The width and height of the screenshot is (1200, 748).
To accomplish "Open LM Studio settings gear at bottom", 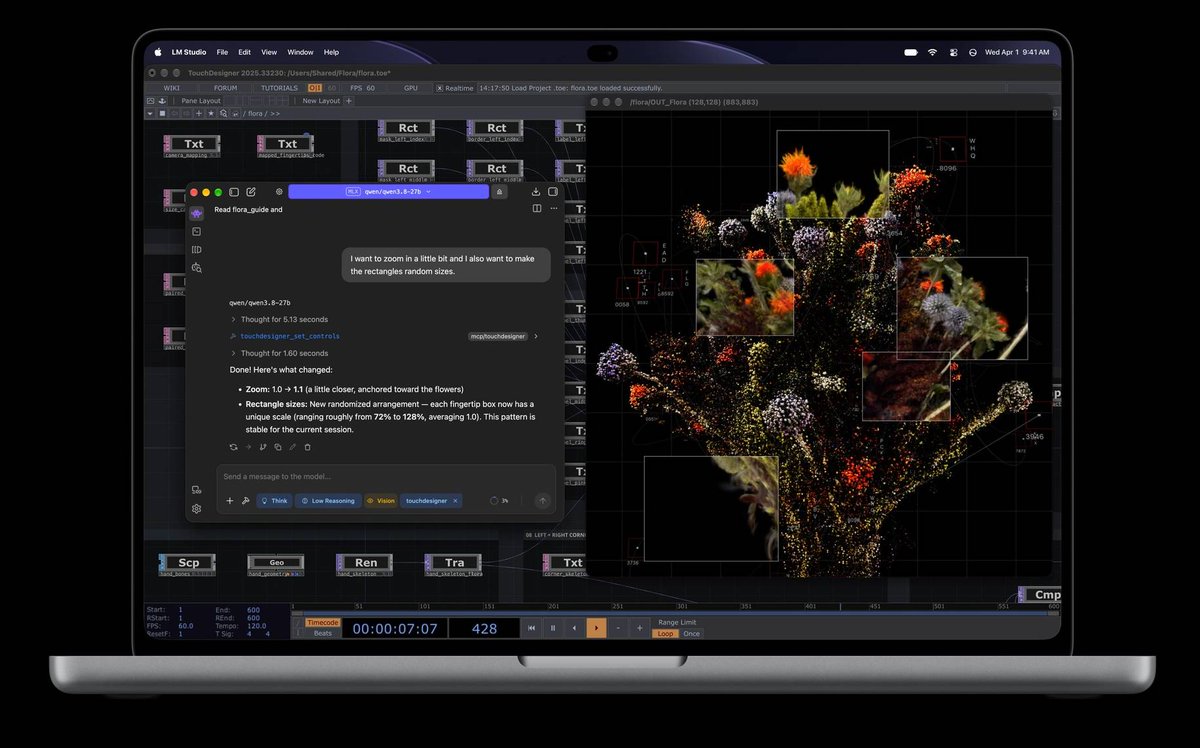I will 196,508.
